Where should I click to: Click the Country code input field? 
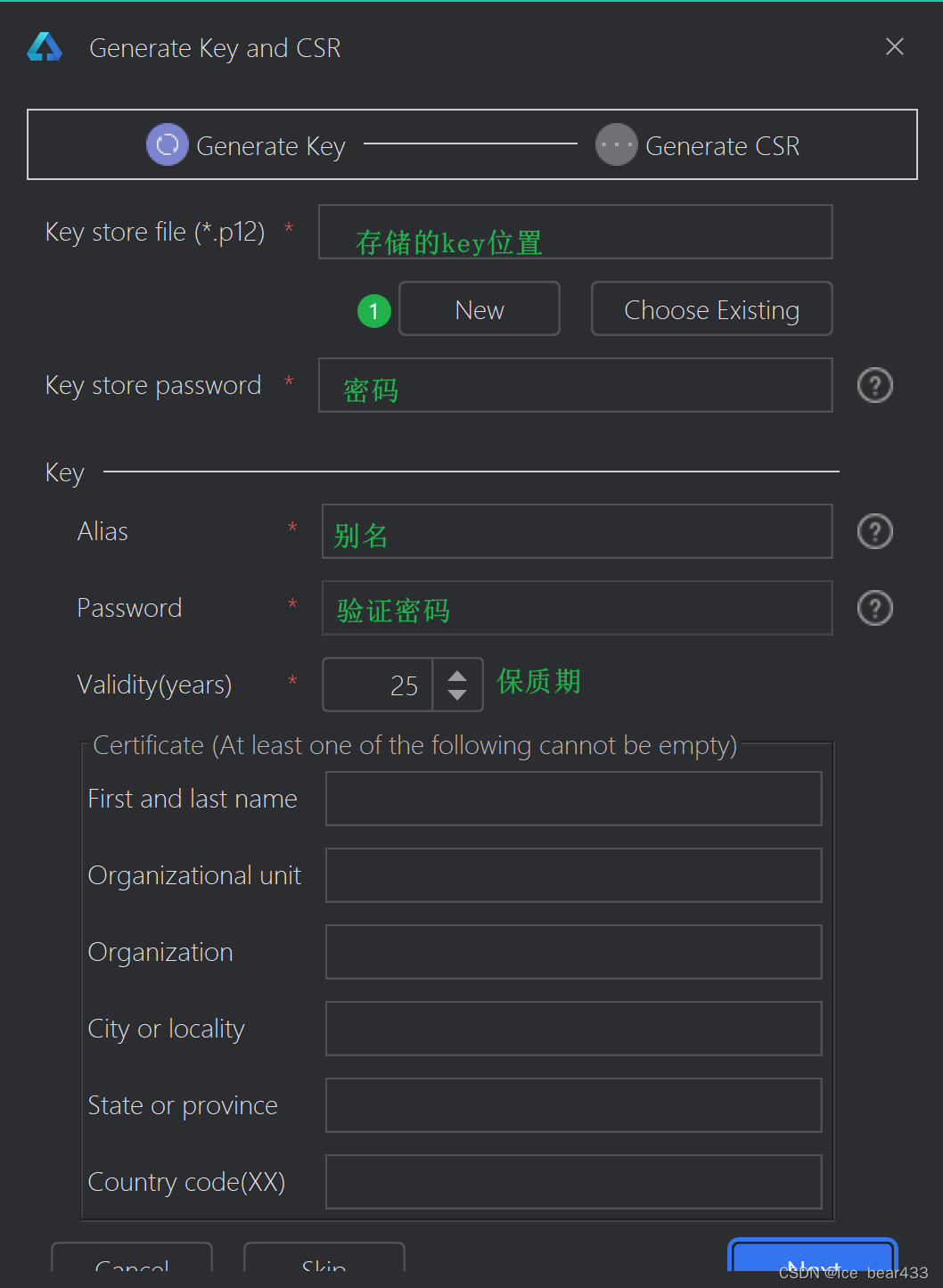tap(573, 1181)
